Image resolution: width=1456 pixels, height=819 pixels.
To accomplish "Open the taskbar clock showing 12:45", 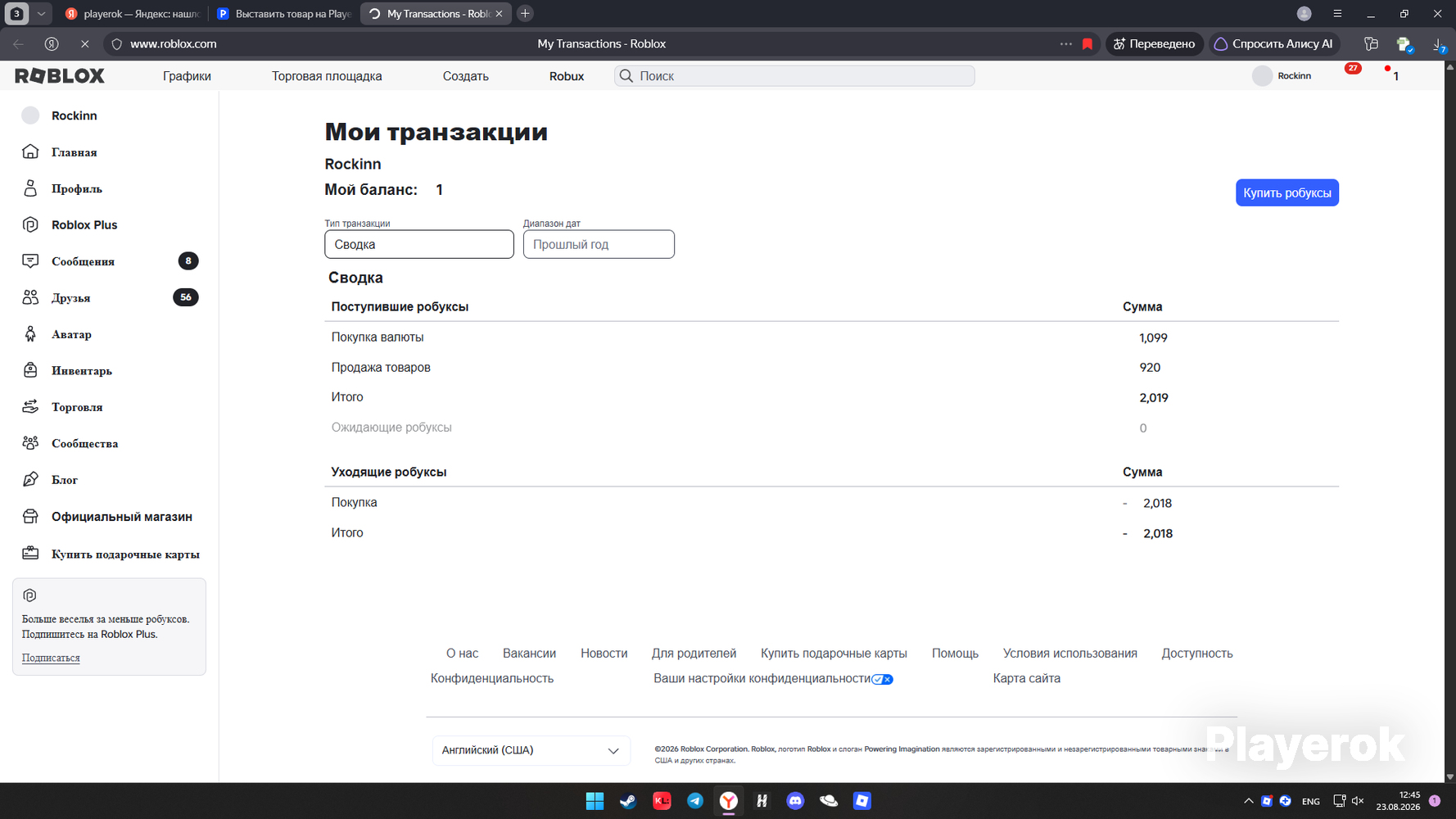I will pyautogui.click(x=1398, y=801).
